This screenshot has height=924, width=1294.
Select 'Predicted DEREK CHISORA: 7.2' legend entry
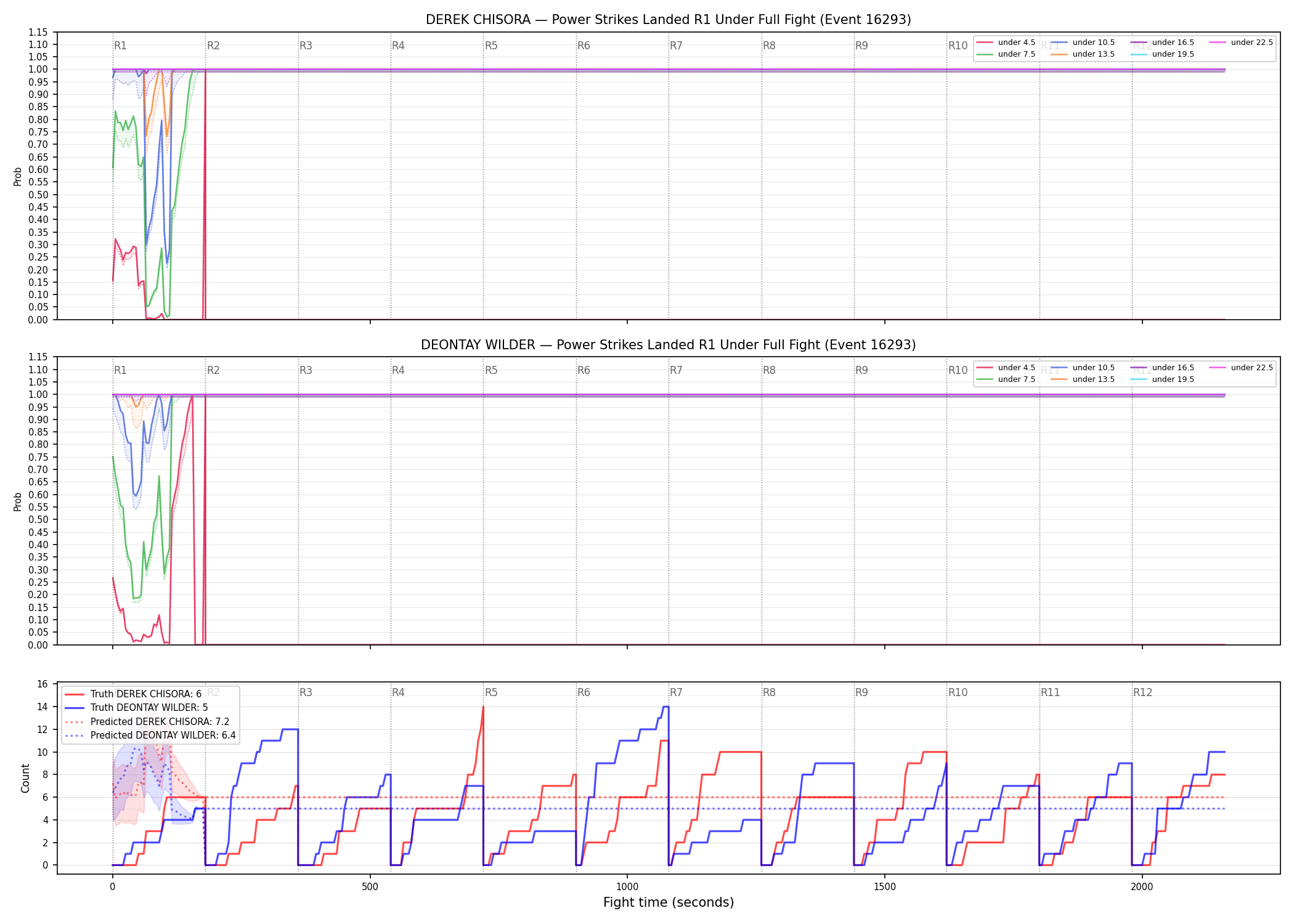147,722
